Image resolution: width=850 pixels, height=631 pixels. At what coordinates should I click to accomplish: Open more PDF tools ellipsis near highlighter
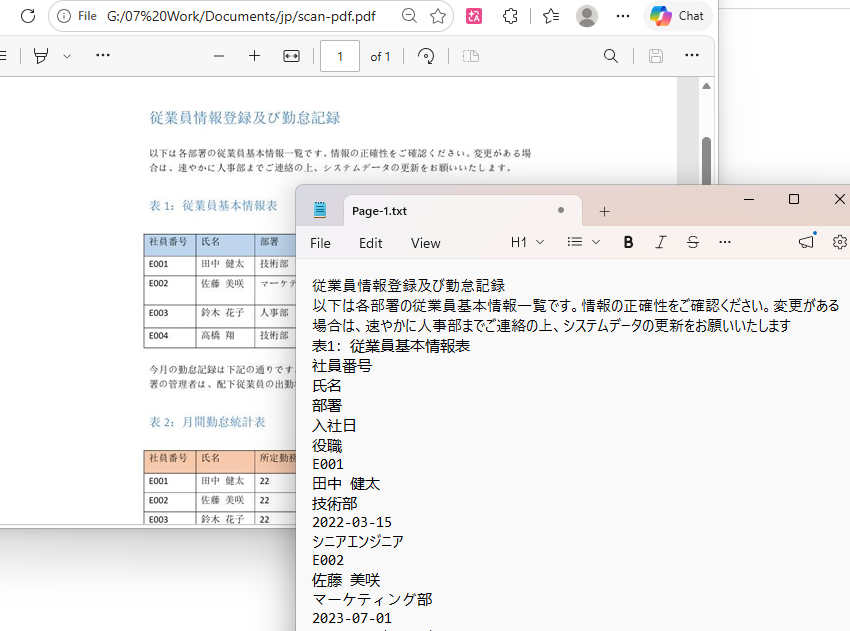pyautogui.click(x=102, y=55)
